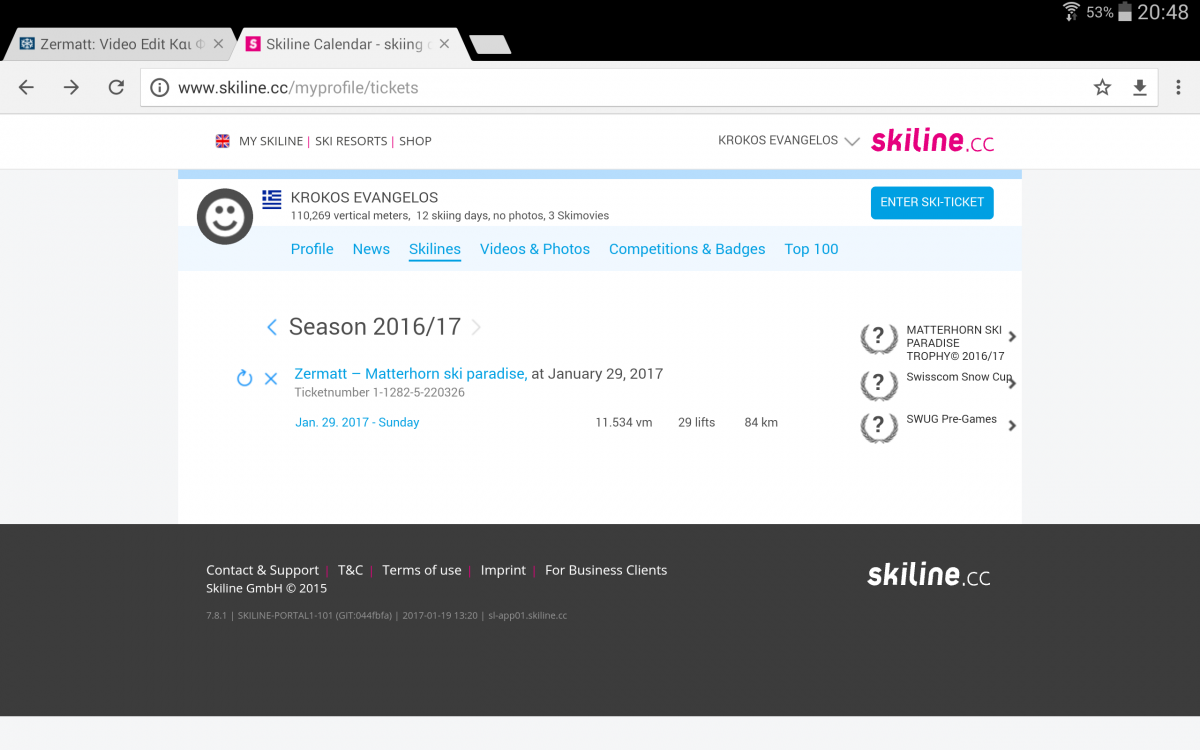Change language via the UK flag icon
Image resolution: width=1200 pixels, height=750 pixels.
point(222,141)
